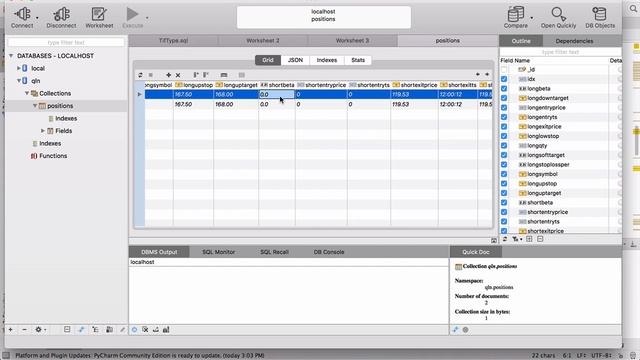Collapse the Collections folder

point(27,93)
